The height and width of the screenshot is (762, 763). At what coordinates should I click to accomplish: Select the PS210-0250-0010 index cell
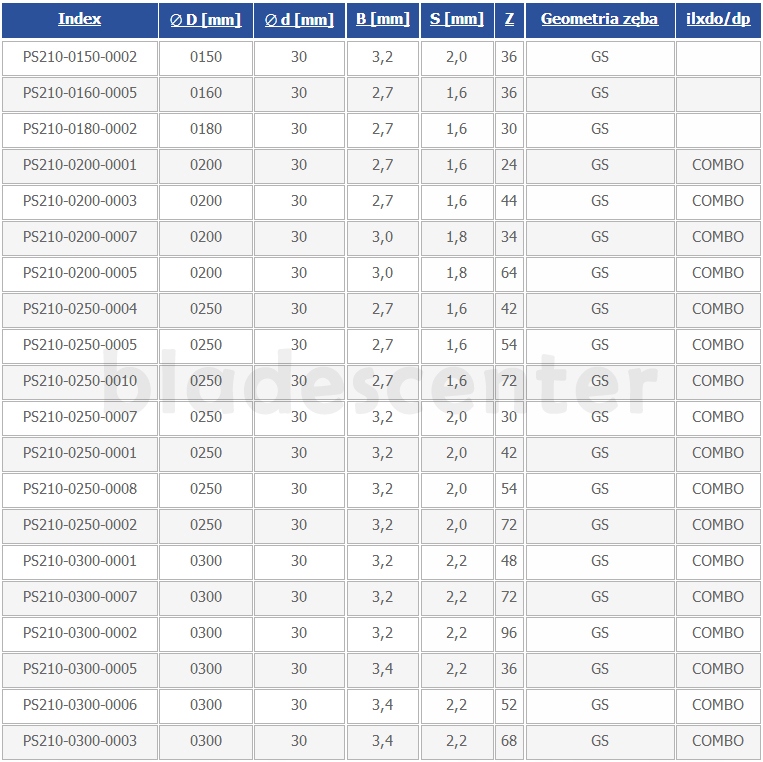click(x=80, y=381)
